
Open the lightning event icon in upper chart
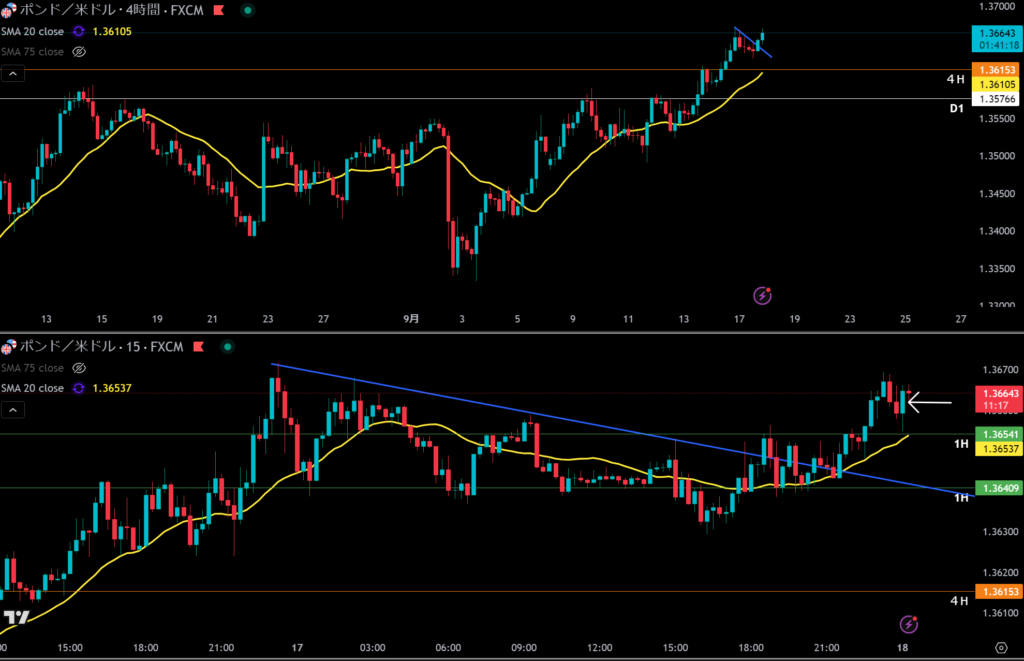(x=763, y=295)
